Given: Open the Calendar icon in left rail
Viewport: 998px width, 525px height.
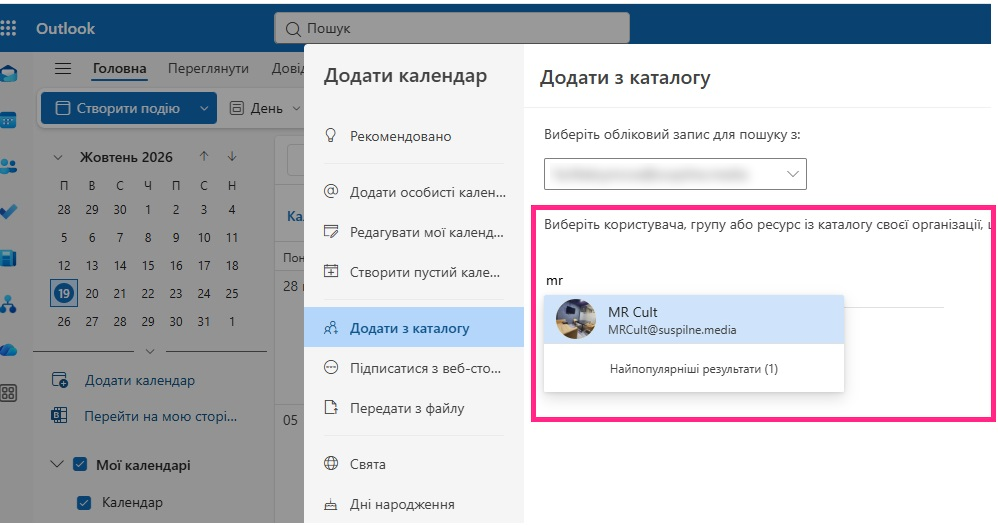Looking at the screenshot, I should pyautogui.click(x=8, y=120).
